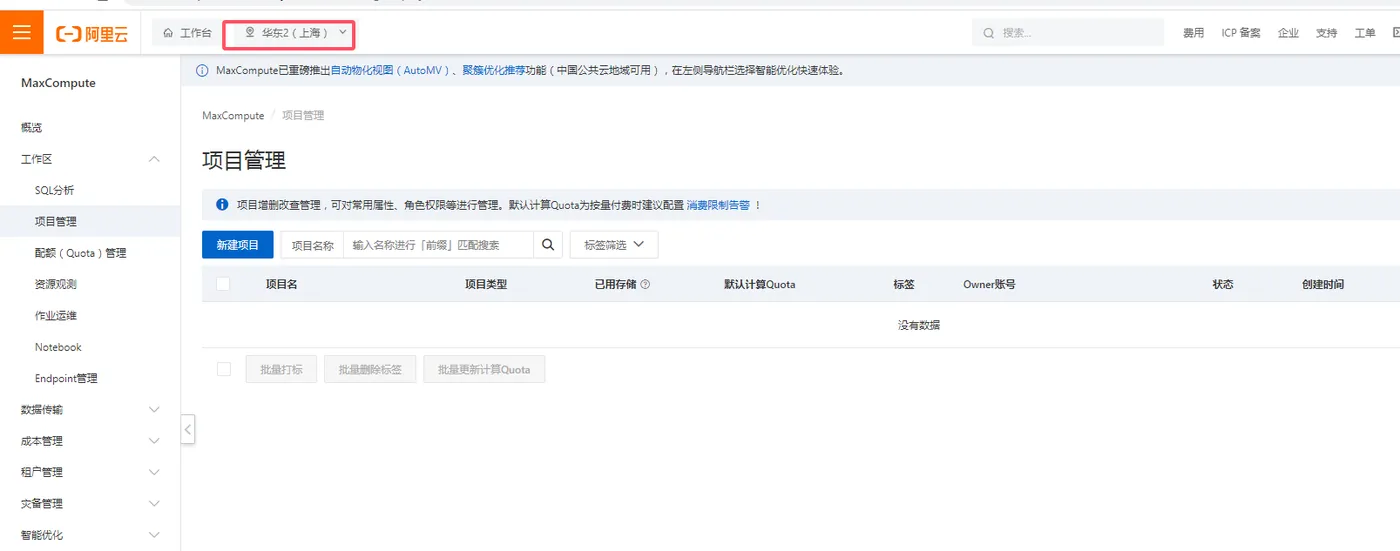This screenshot has height=551, width=1400.
Task: Open the orange hamburger main menu
Action: 21,32
